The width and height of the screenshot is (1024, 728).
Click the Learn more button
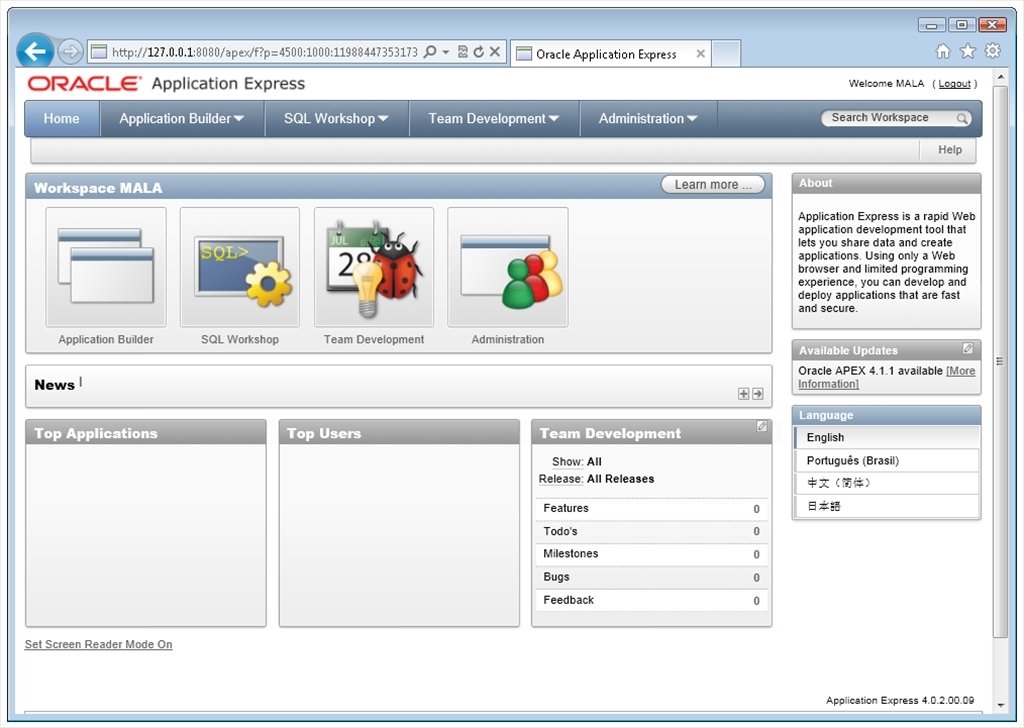click(x=712, y=185)
